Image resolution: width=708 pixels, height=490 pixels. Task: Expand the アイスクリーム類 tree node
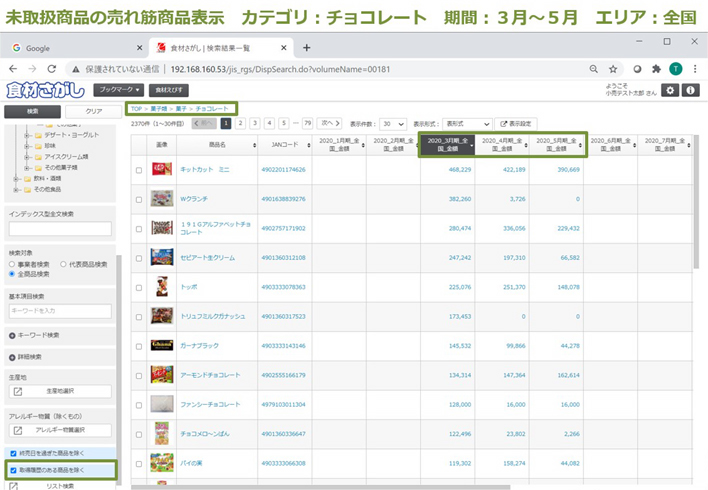tap(27, 157)
